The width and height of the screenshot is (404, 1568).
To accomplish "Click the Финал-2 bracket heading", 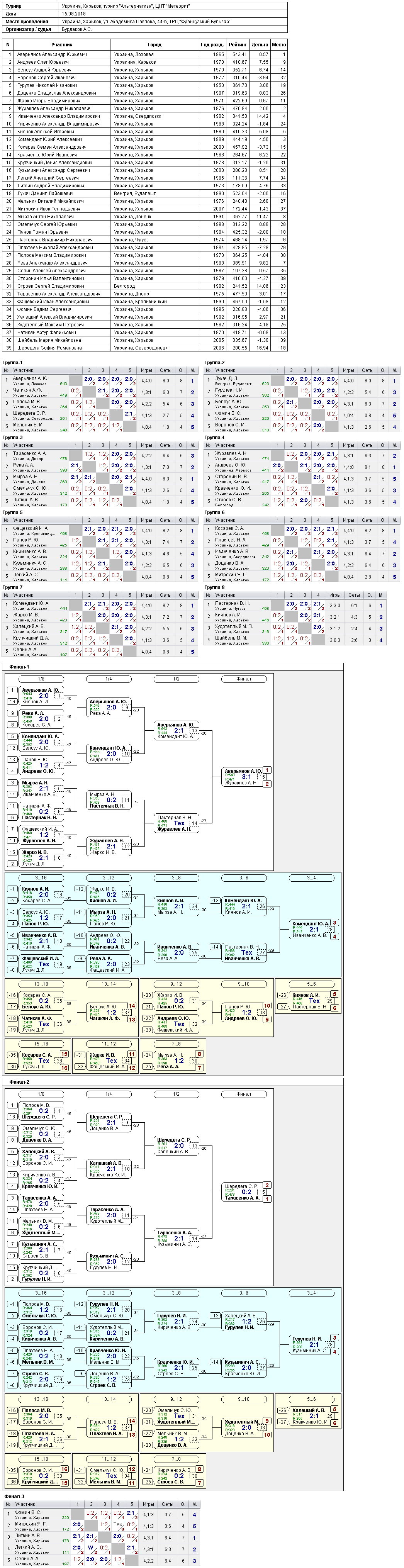I will [x=19, y=1082].
